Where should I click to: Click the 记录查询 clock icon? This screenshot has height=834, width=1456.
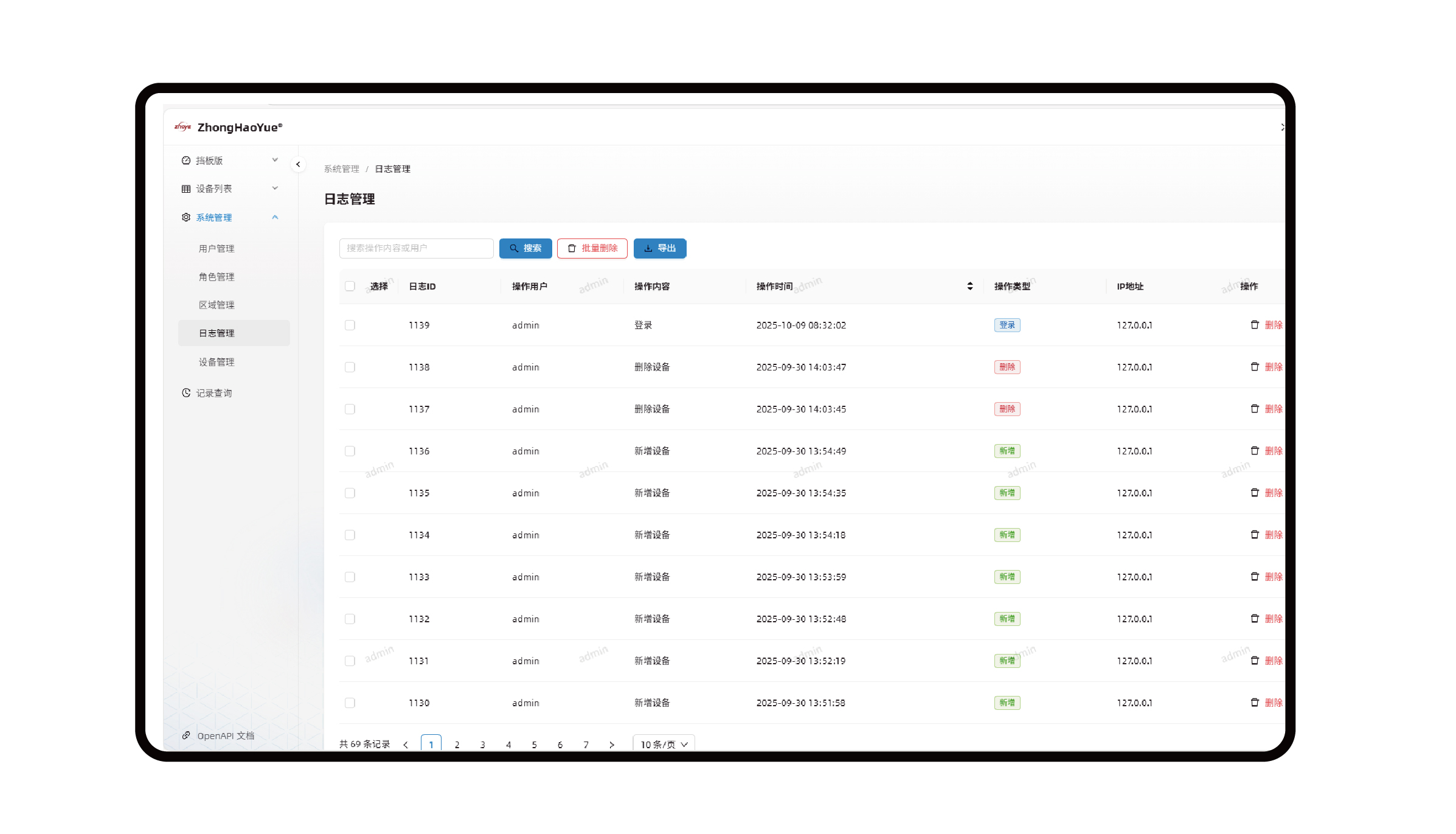pos(186,393)
